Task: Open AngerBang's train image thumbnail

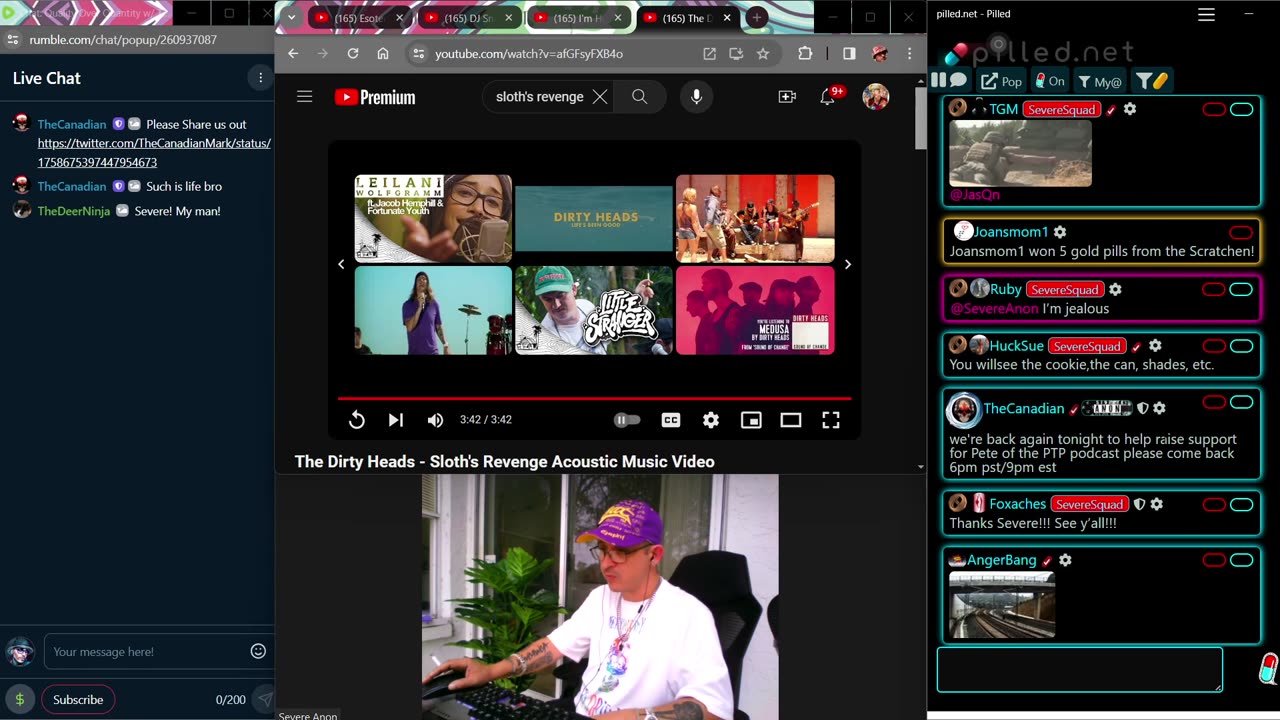Action: pyautogui.click(x=1002, y=605)
